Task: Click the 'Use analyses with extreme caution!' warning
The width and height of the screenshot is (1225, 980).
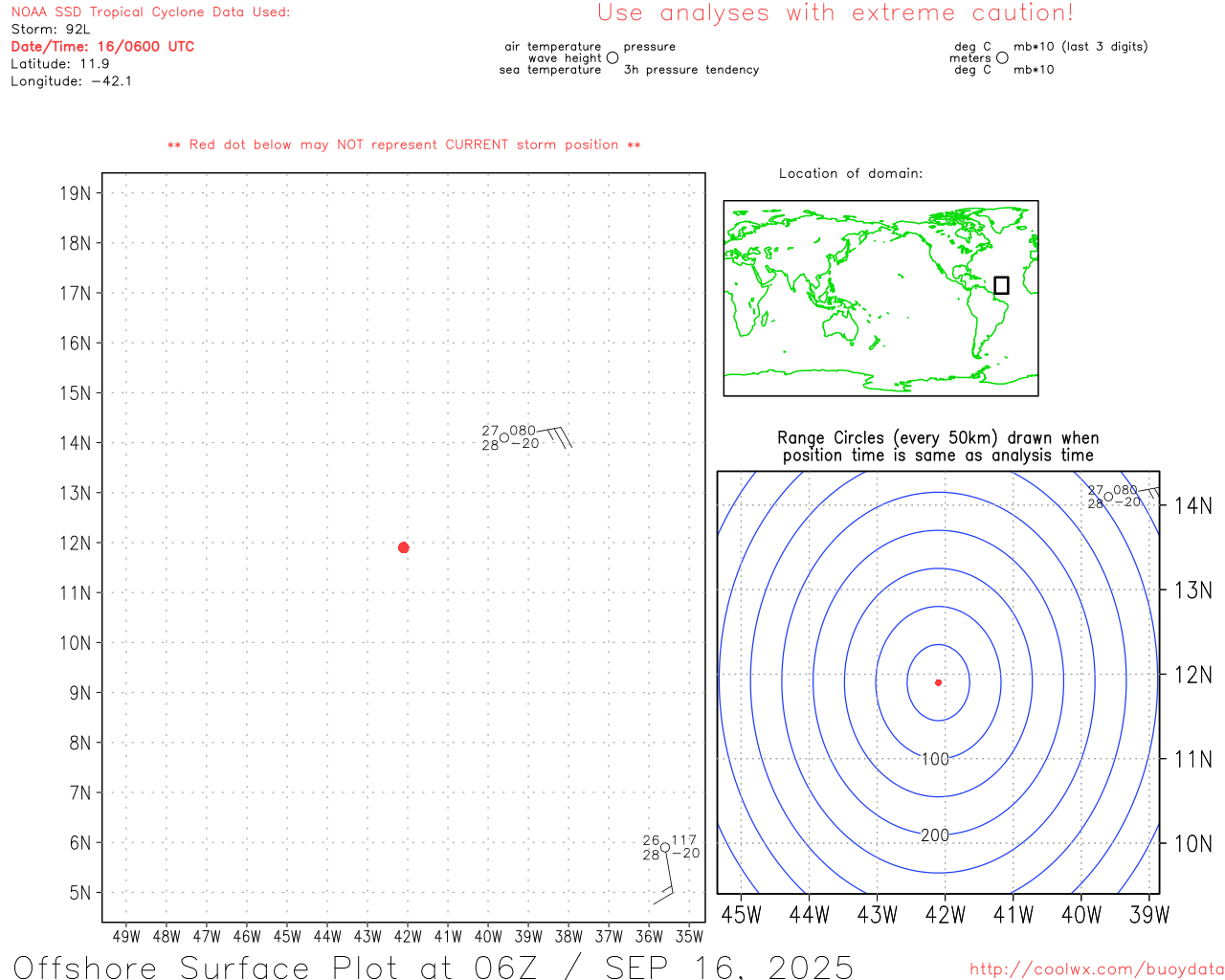Action: tap(835, 12)
